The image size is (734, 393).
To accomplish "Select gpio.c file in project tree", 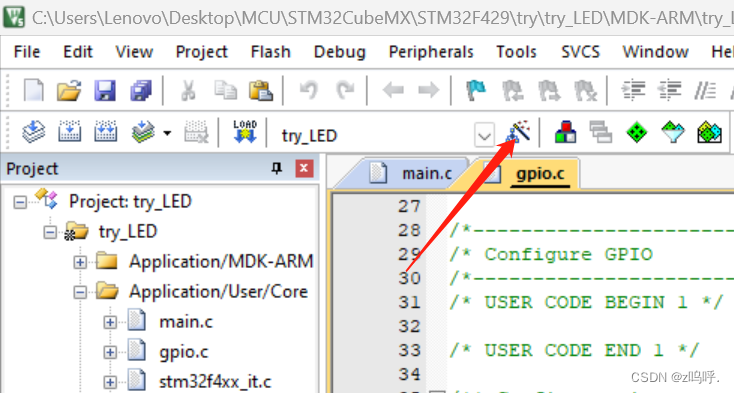I will (x=184, y=352).
